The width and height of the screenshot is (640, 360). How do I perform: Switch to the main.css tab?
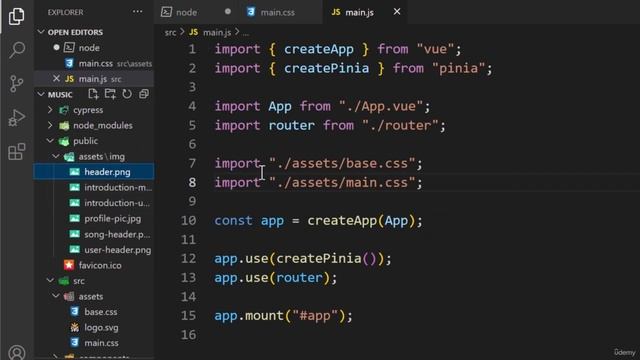coord(278,12)
